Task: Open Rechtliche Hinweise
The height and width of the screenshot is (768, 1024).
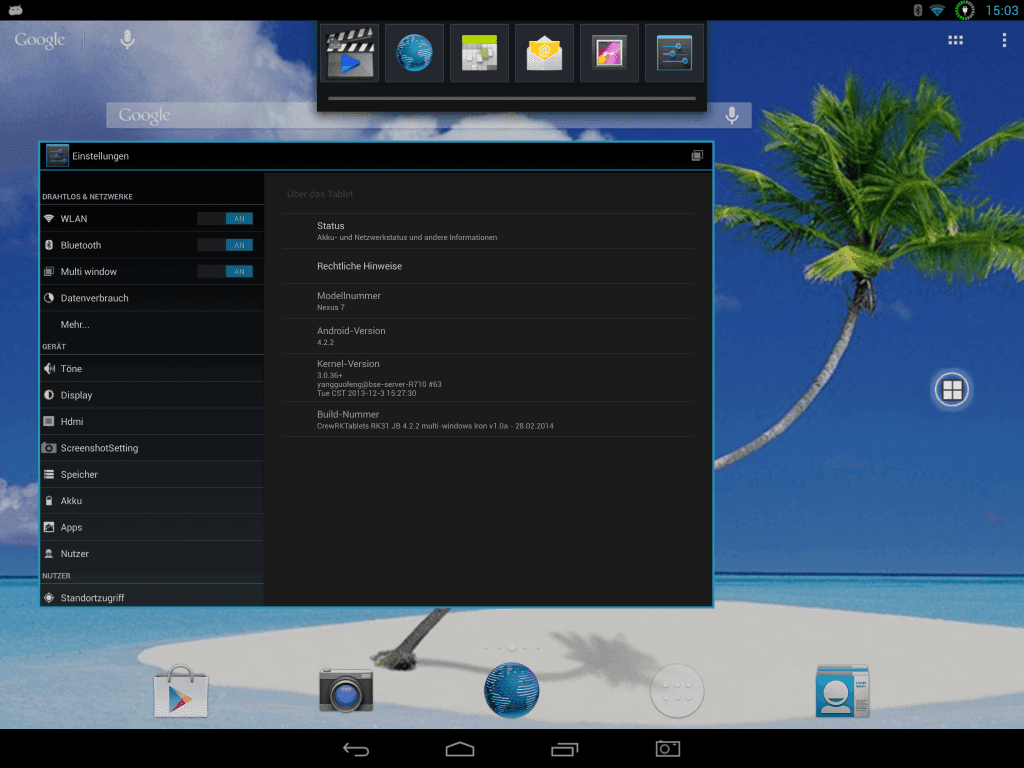Action: pyautogui.click(x=488, y=266)
